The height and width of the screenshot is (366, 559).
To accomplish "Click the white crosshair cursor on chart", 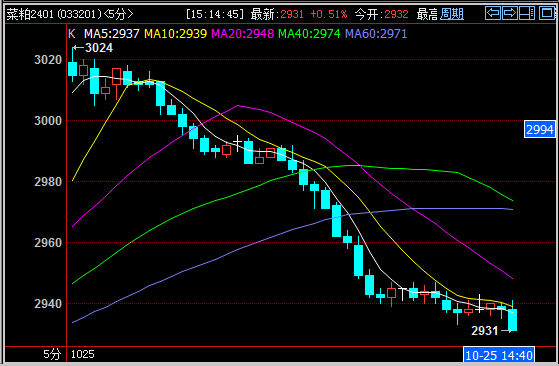I will [x=237, y=143].
